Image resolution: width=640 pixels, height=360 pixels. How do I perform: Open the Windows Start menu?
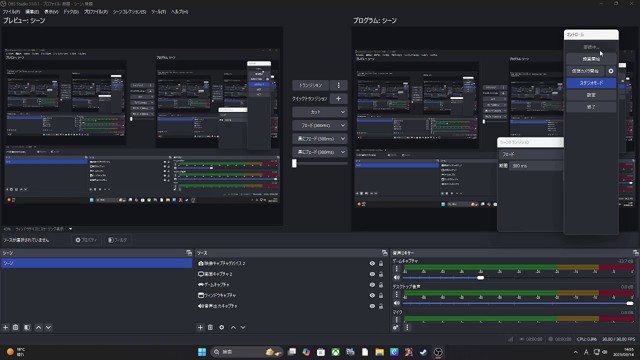point(202,352)
